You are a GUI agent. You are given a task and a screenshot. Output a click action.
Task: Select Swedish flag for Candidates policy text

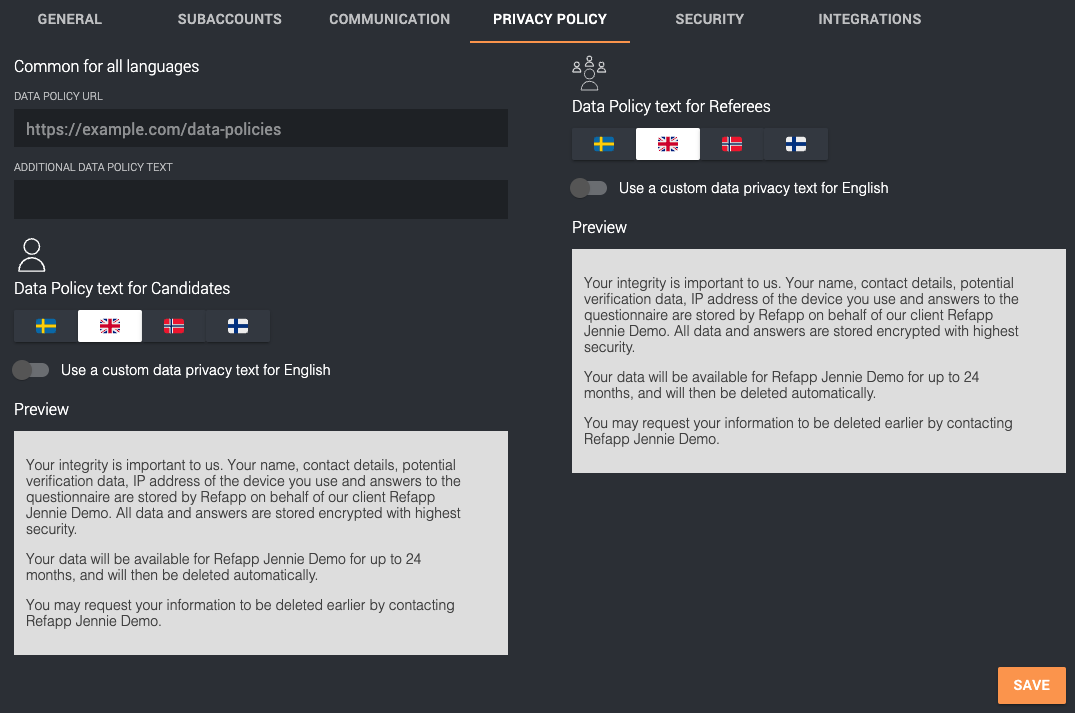(46, 326)
